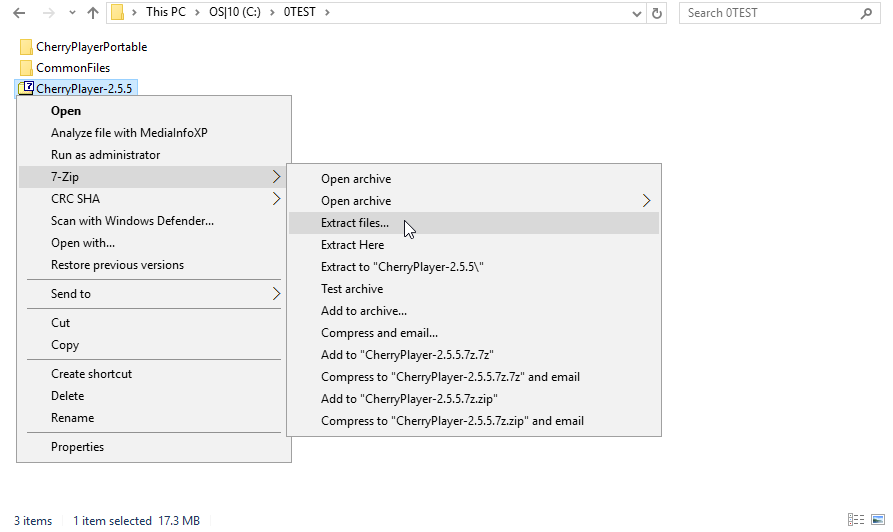Choose Restore previous versions

(x=154, y=265)
